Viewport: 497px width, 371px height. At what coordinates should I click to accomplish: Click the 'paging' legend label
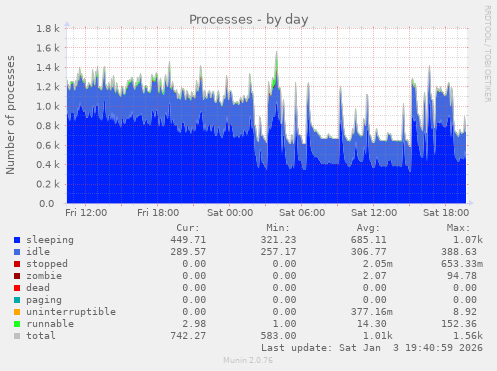tap(44, 300)
